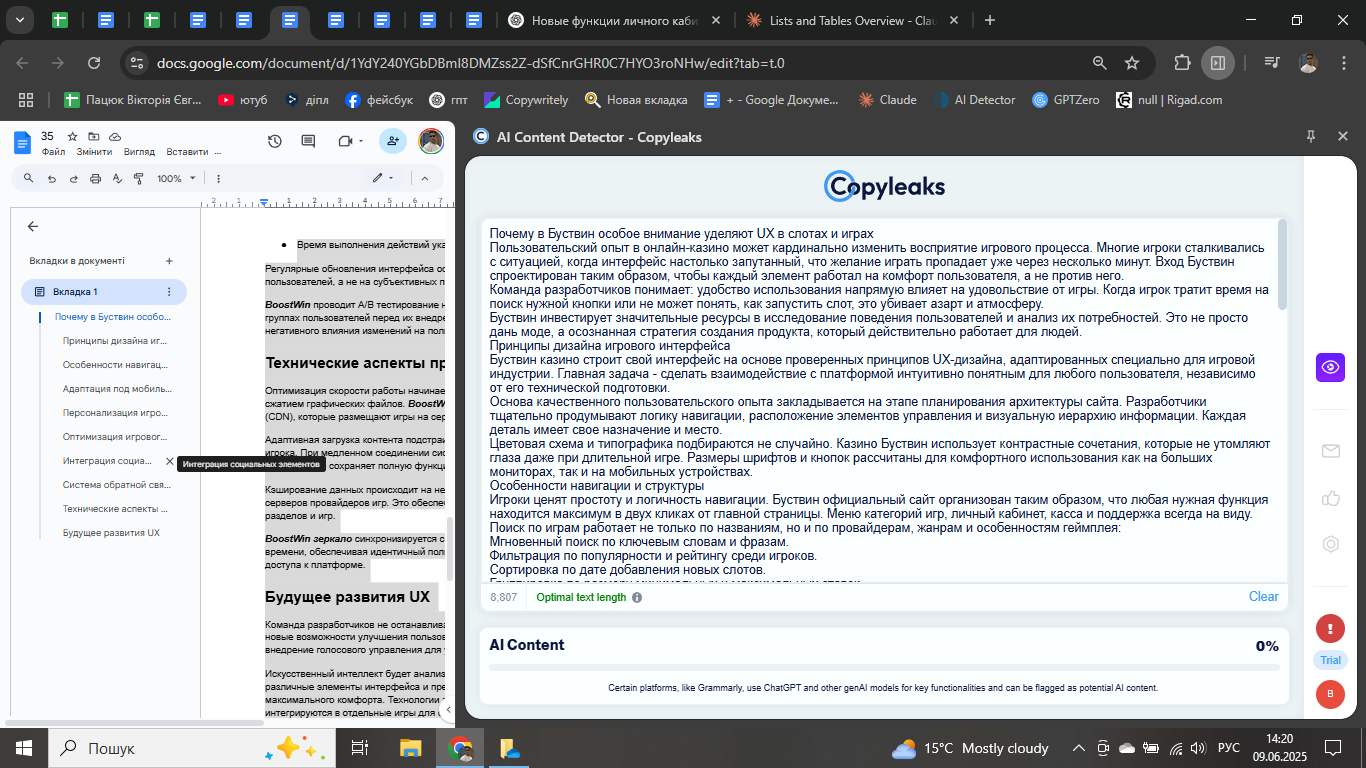Open the Вигляд menu
1366x768 pixels.
[x=139, y=152]
